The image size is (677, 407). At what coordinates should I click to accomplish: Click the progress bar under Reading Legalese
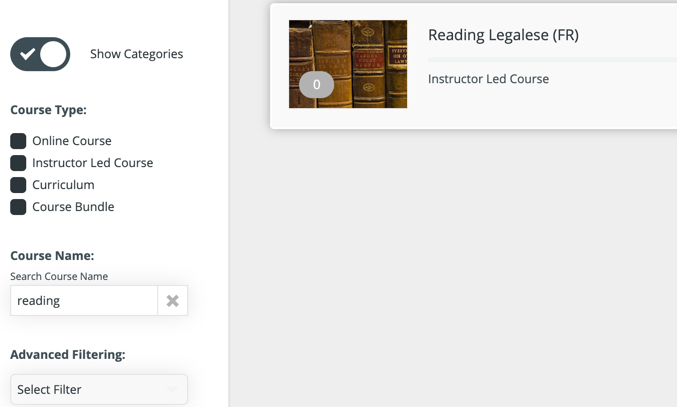[552, 60]
